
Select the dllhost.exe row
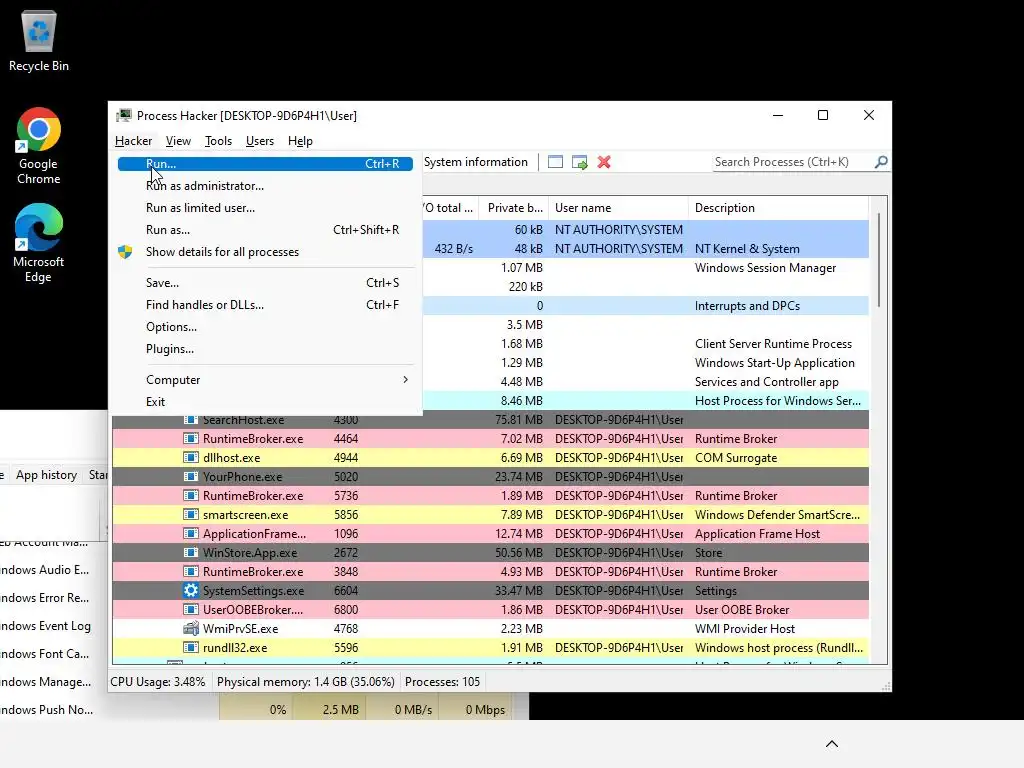pyautogui.click(x=490, y=458)
